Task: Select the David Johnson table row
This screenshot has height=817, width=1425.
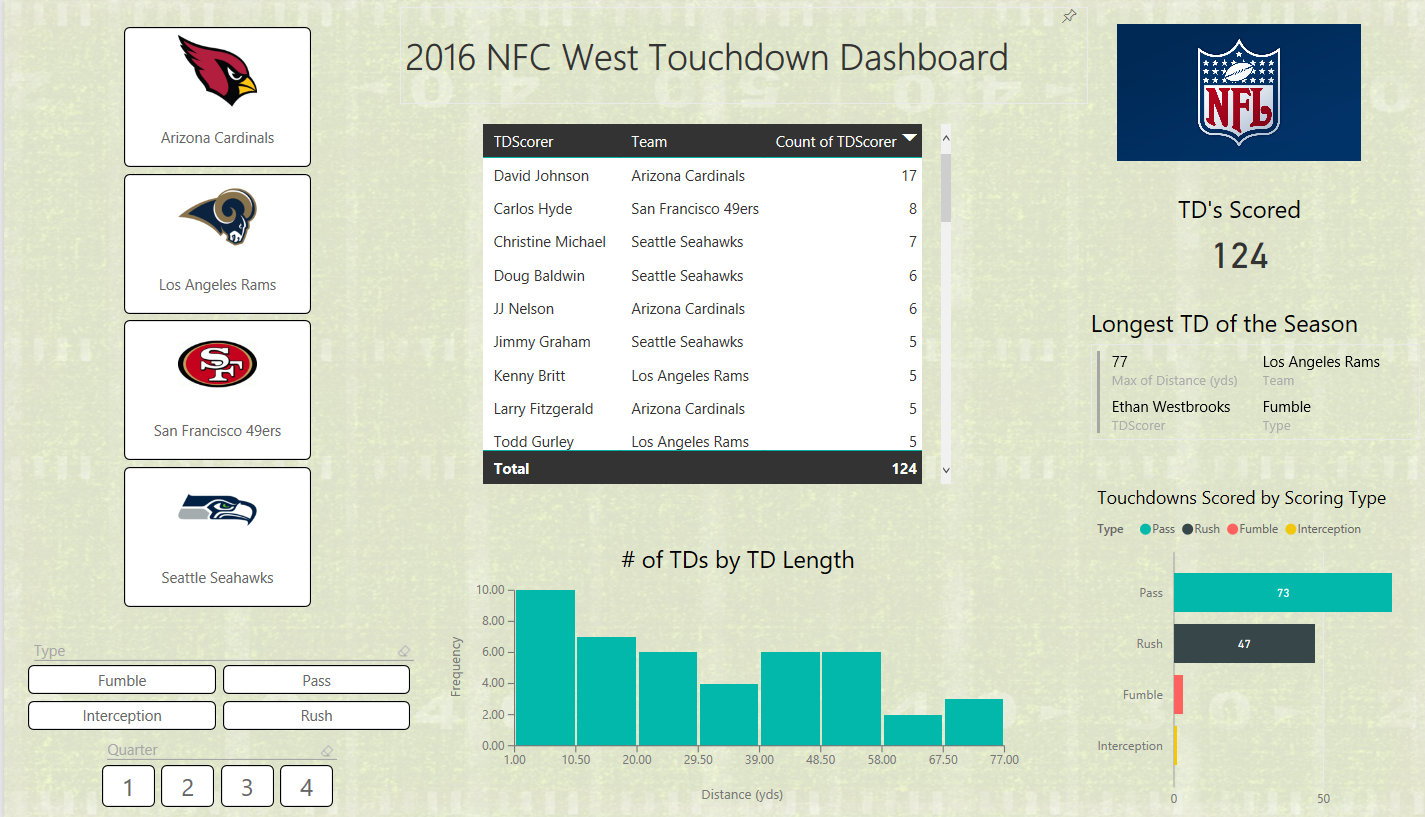Action: (x=703, y=176)
